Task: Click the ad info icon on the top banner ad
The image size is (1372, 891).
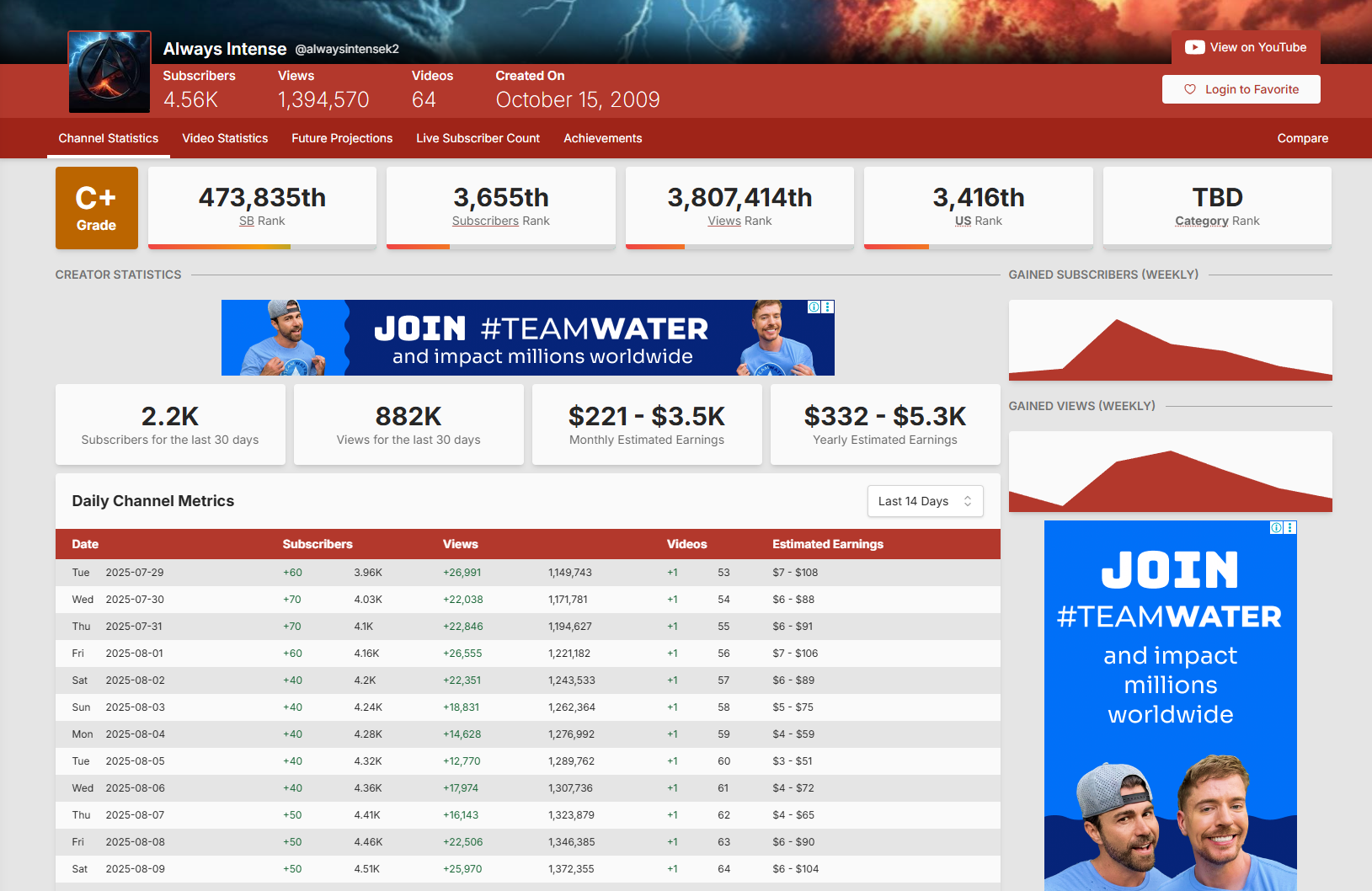Action: 814,307
